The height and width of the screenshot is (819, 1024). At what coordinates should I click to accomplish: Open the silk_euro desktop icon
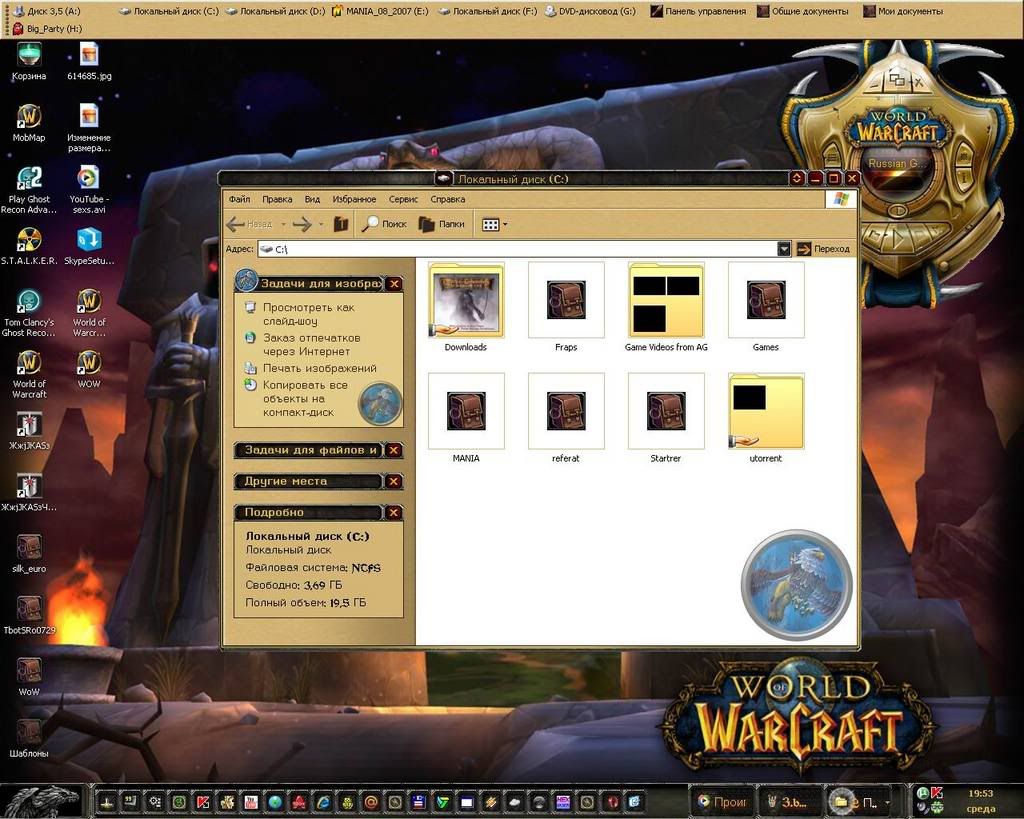coord(29,554)
